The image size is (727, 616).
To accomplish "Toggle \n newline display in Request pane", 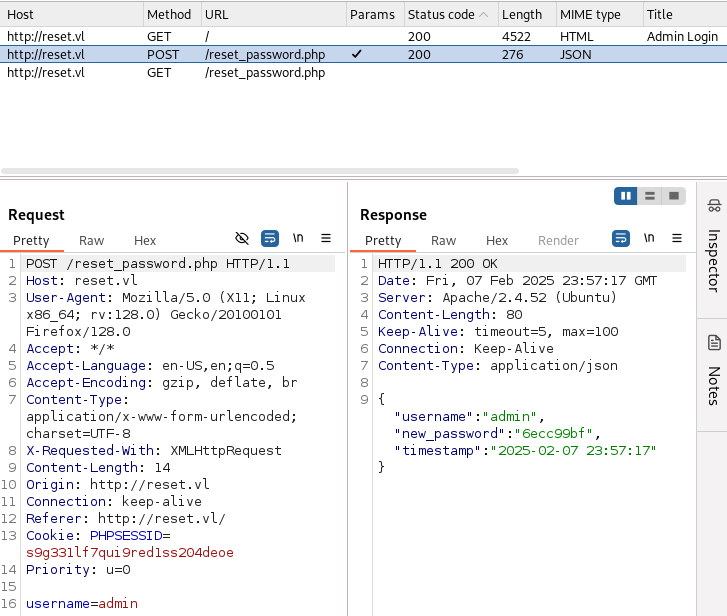I will [298, 238].
